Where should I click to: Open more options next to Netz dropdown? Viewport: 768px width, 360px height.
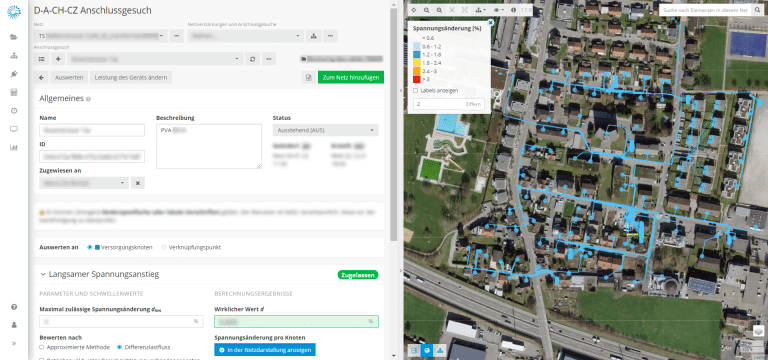click(x=177, y=36)
